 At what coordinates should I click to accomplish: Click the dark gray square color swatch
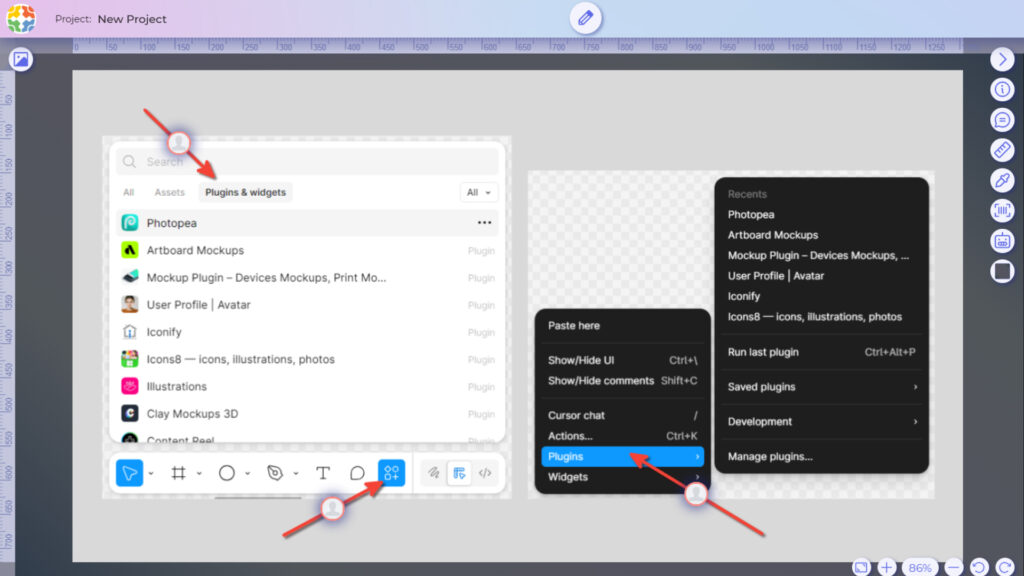coord(1002,271)
